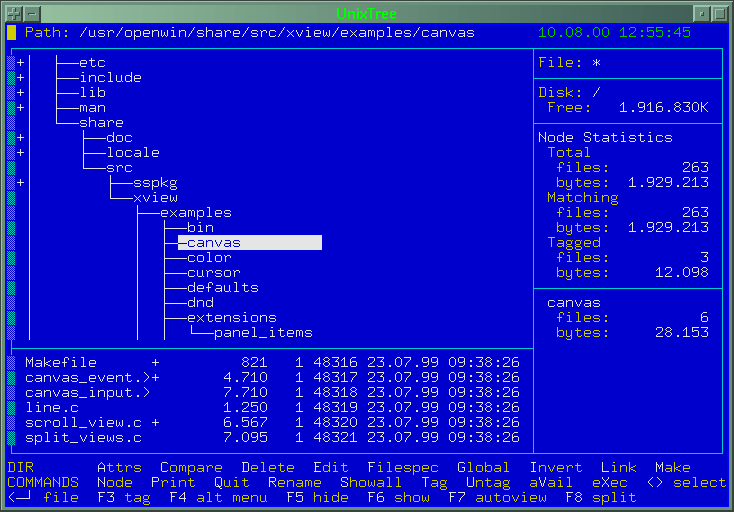Choose the Edit command

tap(330, 467)
